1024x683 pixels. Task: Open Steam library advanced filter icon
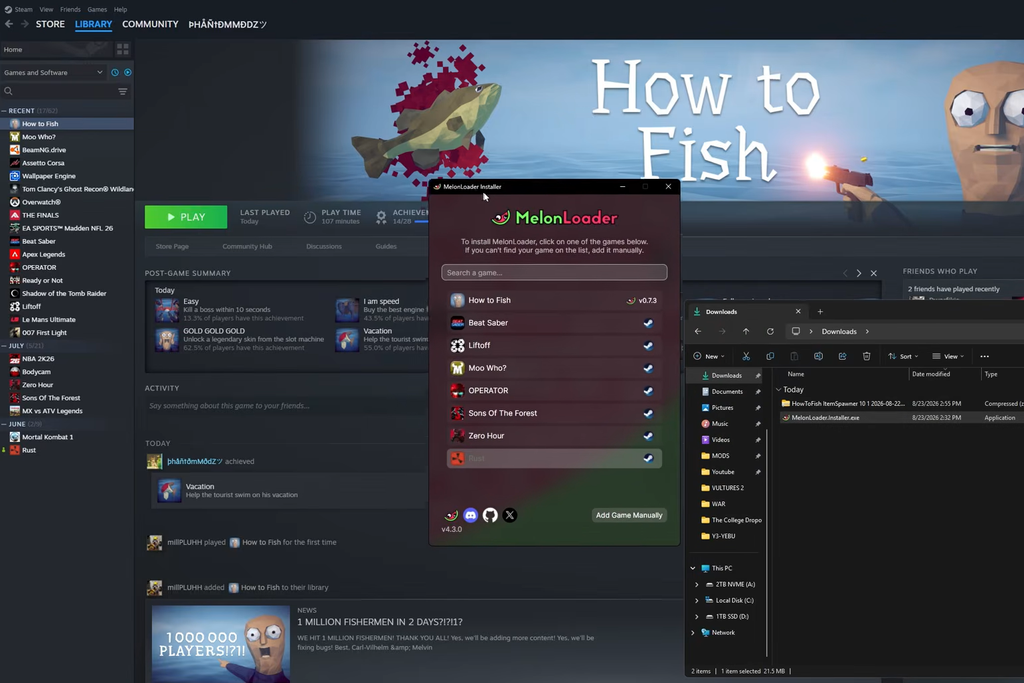[x=123, y=91]
